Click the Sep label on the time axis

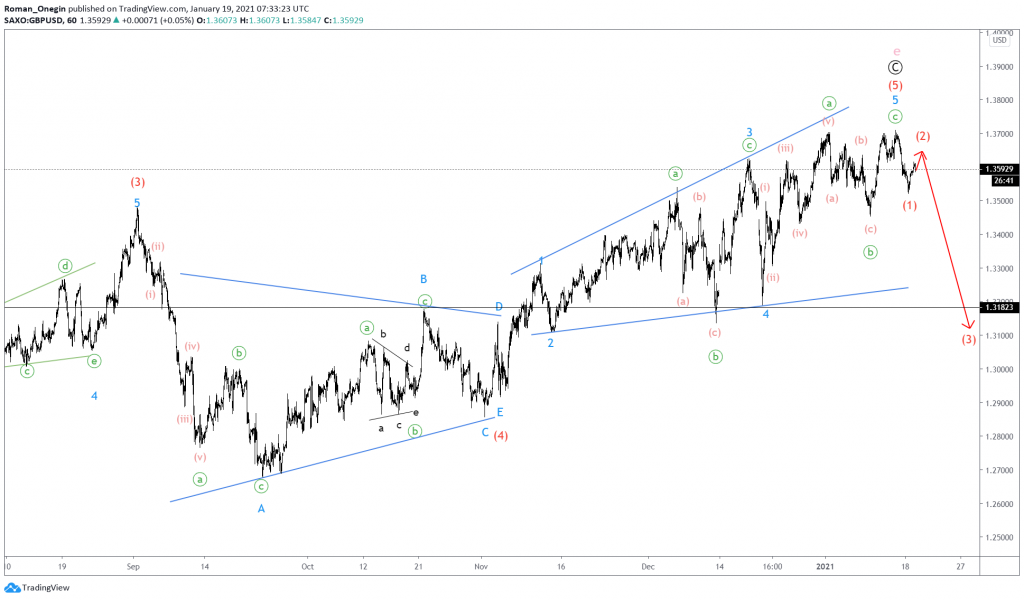click(133, 565)
